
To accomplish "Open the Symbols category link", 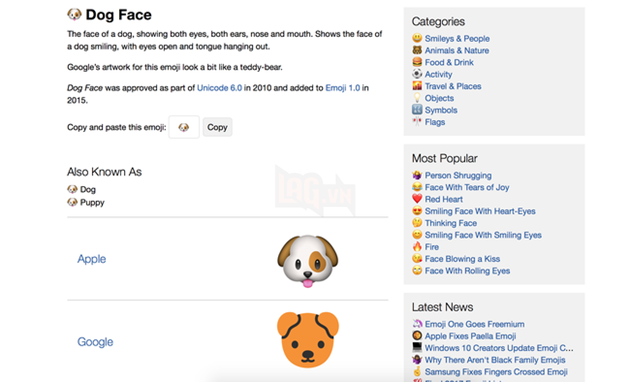I will click(441, 110).
